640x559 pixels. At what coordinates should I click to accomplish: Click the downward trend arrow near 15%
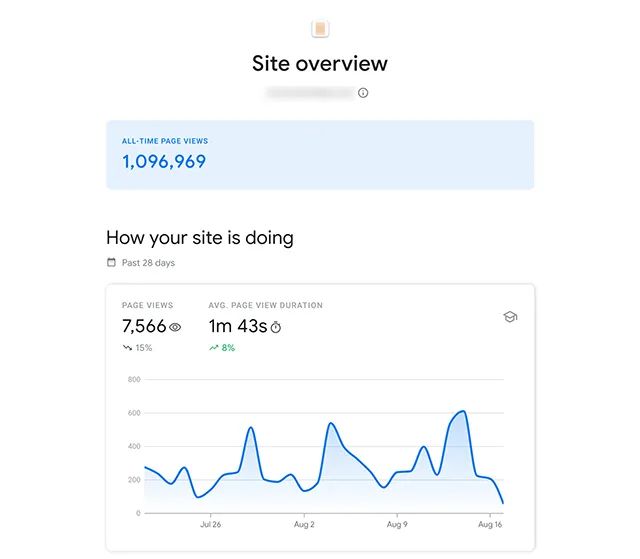point(127,348)
